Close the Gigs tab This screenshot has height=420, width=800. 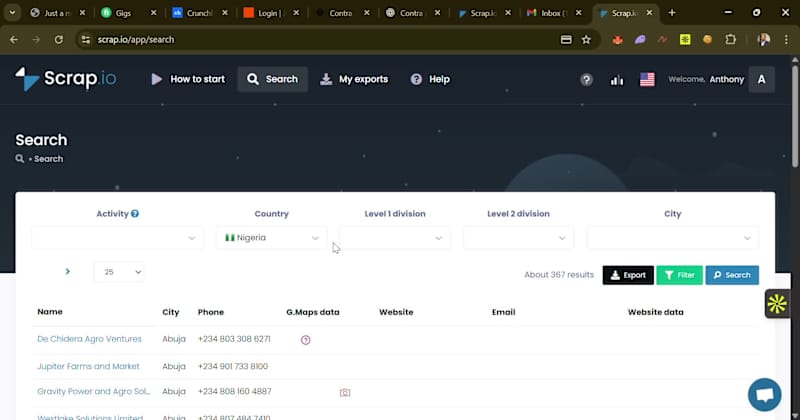tap(154, 13)
